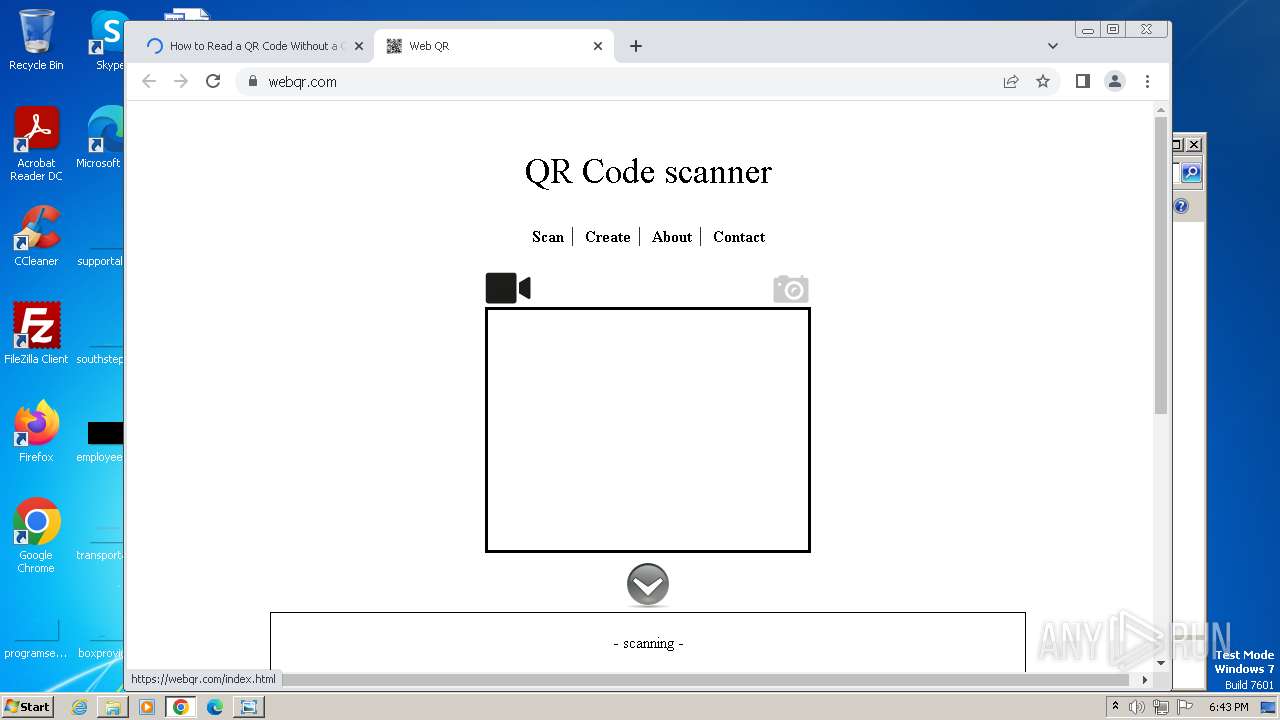Click the horizontal scrollbar right arrow
This screenshot has width=1280, height=720.
(x=1145, y=680)
